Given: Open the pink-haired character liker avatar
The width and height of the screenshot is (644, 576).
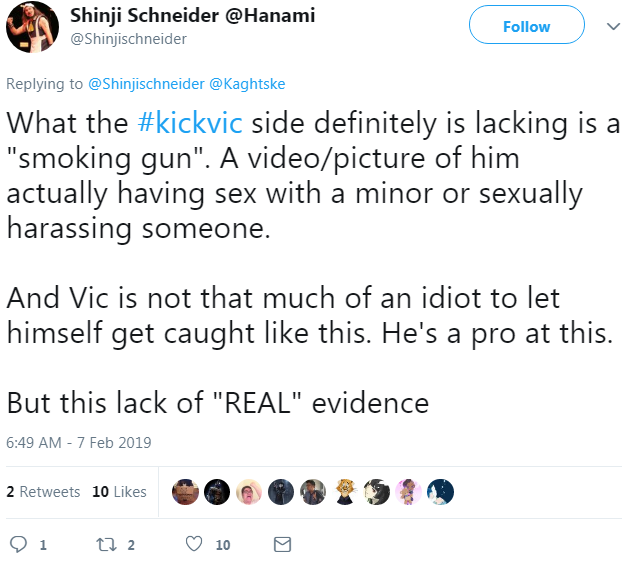Looking at the screenshot, I should [408, 492].
